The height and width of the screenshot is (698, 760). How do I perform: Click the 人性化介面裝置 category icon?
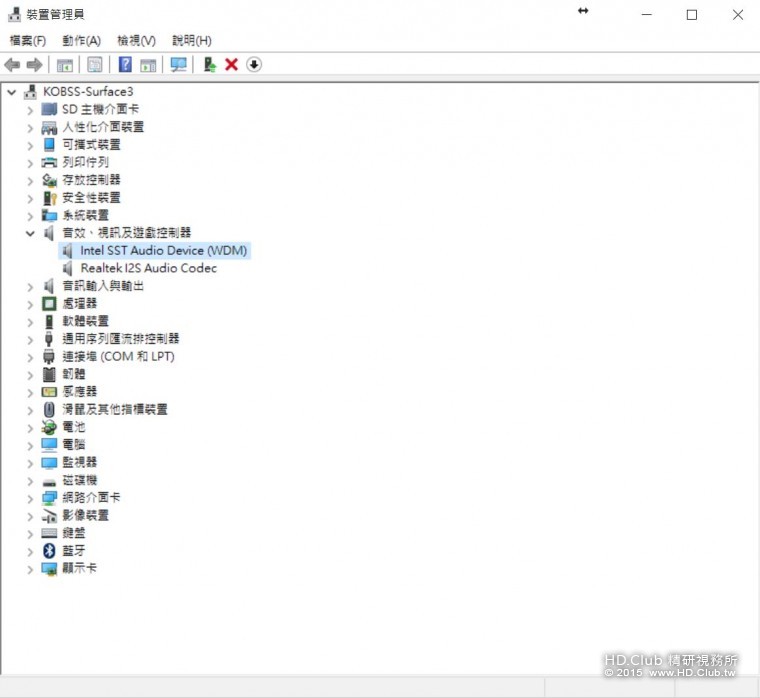click(x=49, y=127)
